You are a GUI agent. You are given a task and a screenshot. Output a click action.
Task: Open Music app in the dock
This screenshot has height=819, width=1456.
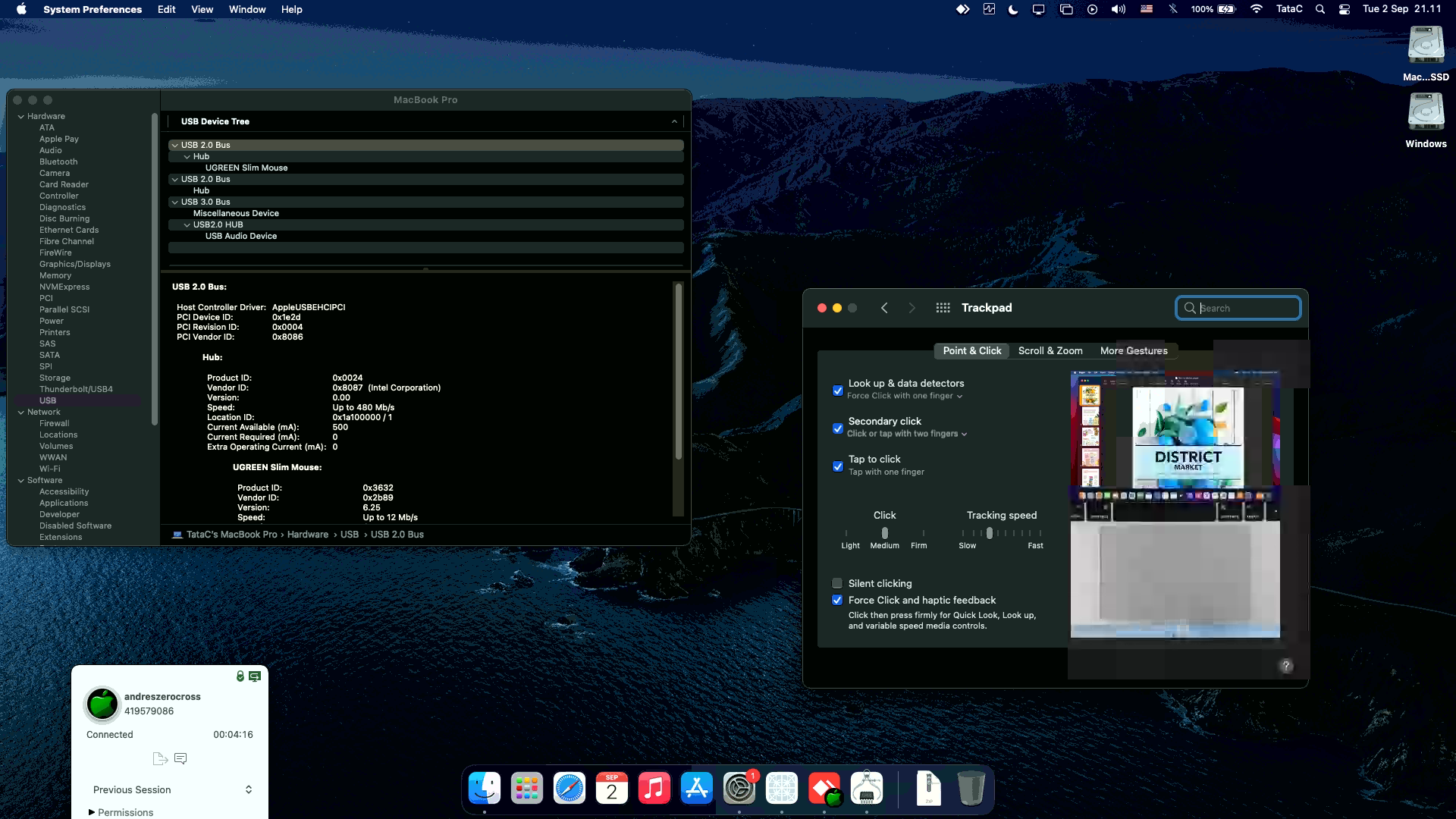pos(654,789)
